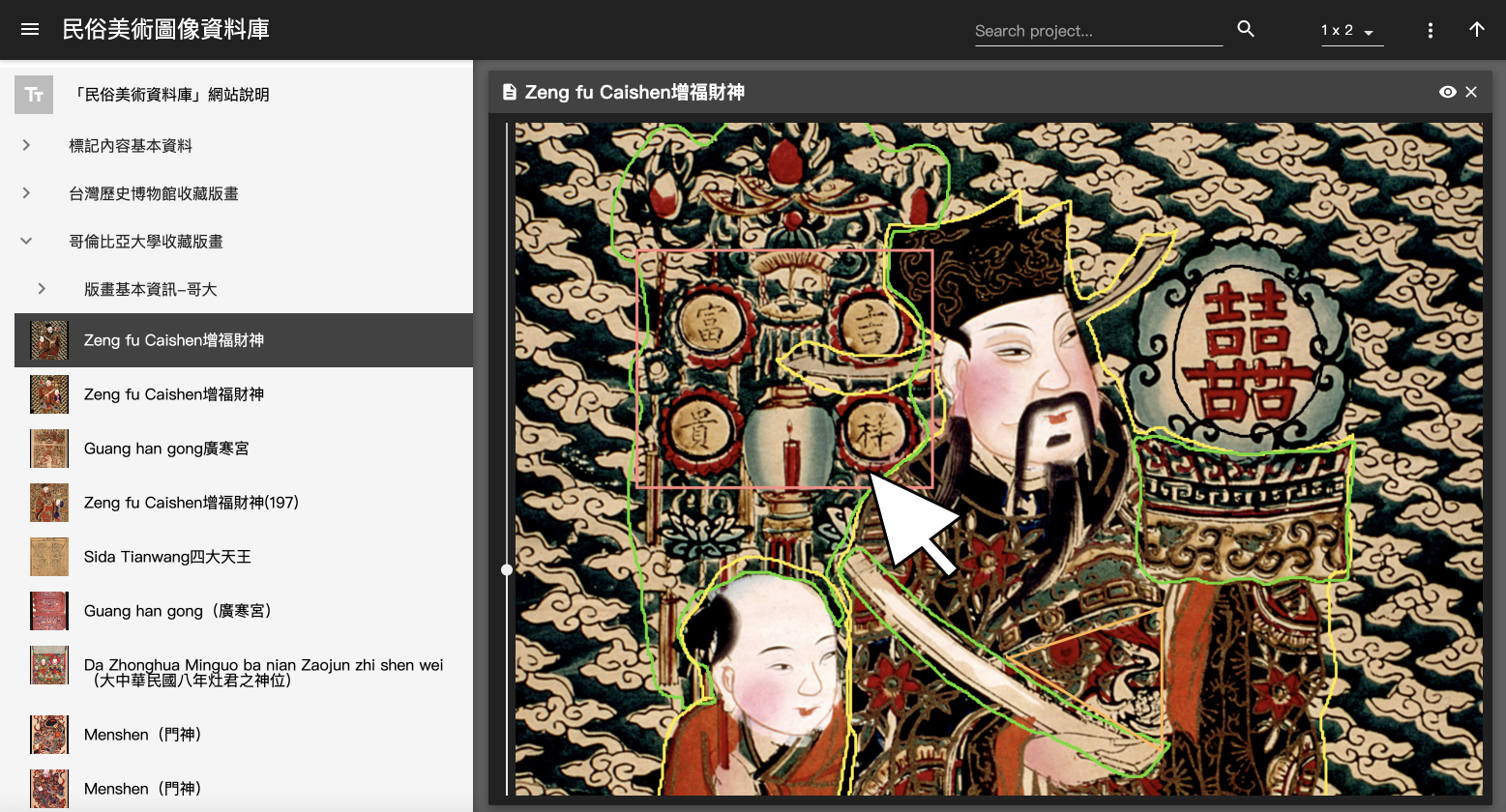
Task: Open the three-dot more options menu
Action: point(1431,30)
